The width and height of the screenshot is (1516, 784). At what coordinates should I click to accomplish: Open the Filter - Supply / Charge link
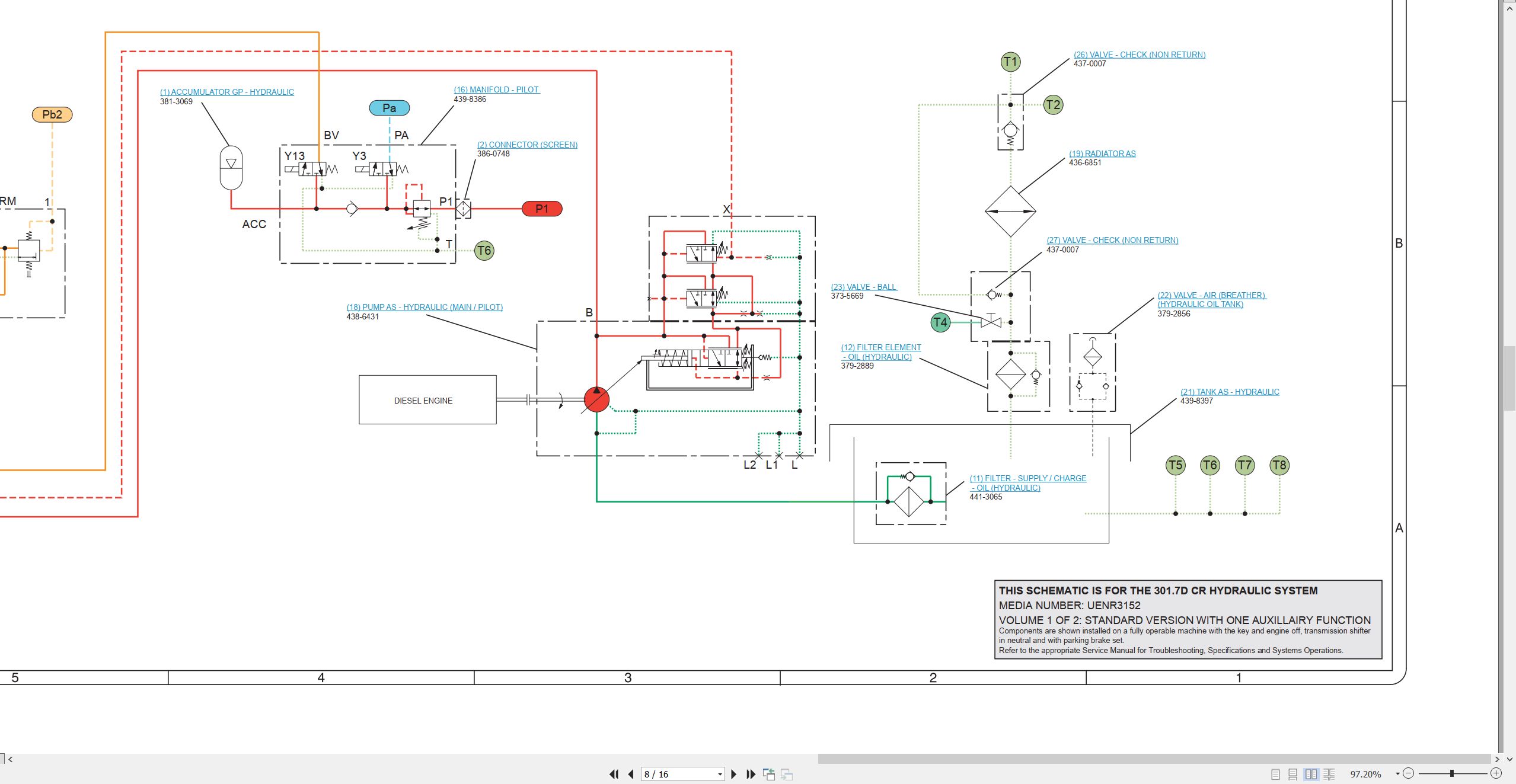pyautogui.click(x=1028, y=483)
